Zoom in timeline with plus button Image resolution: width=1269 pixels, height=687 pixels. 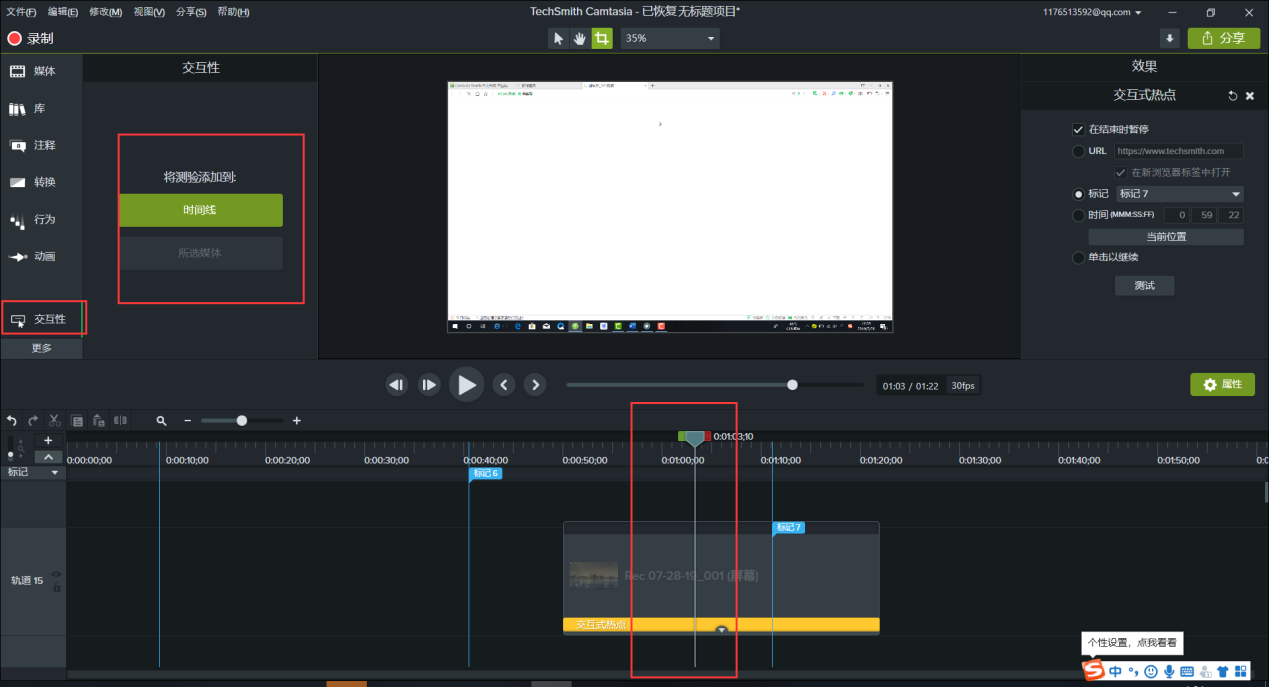(296, 421)
